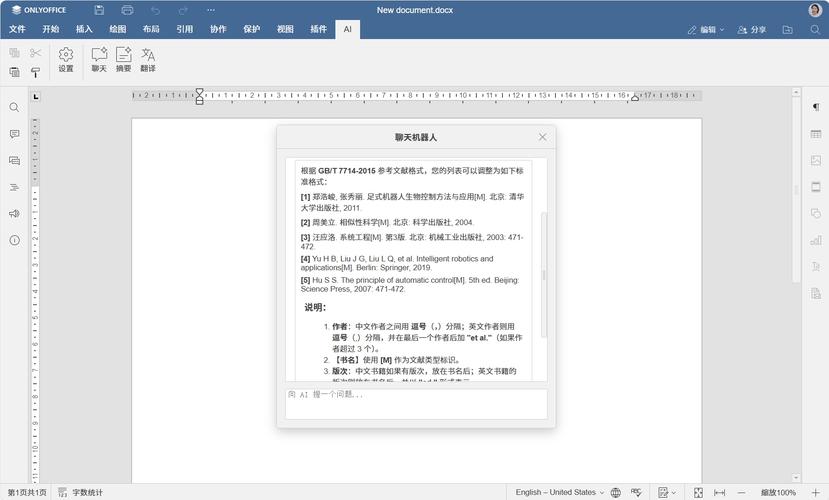Click the Open file location icon

coord(787,30)
